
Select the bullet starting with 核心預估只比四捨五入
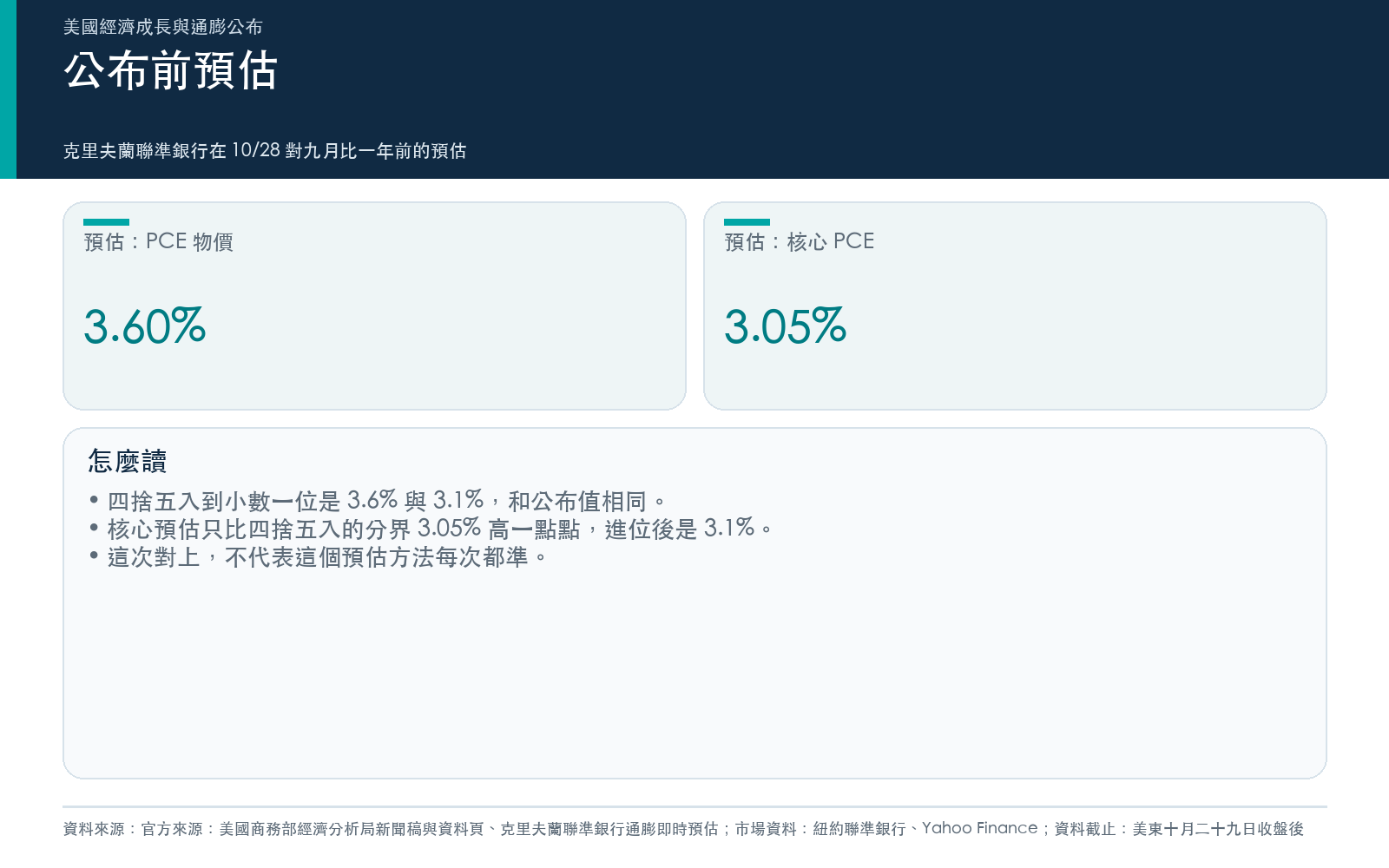click(x=431, y=529)
